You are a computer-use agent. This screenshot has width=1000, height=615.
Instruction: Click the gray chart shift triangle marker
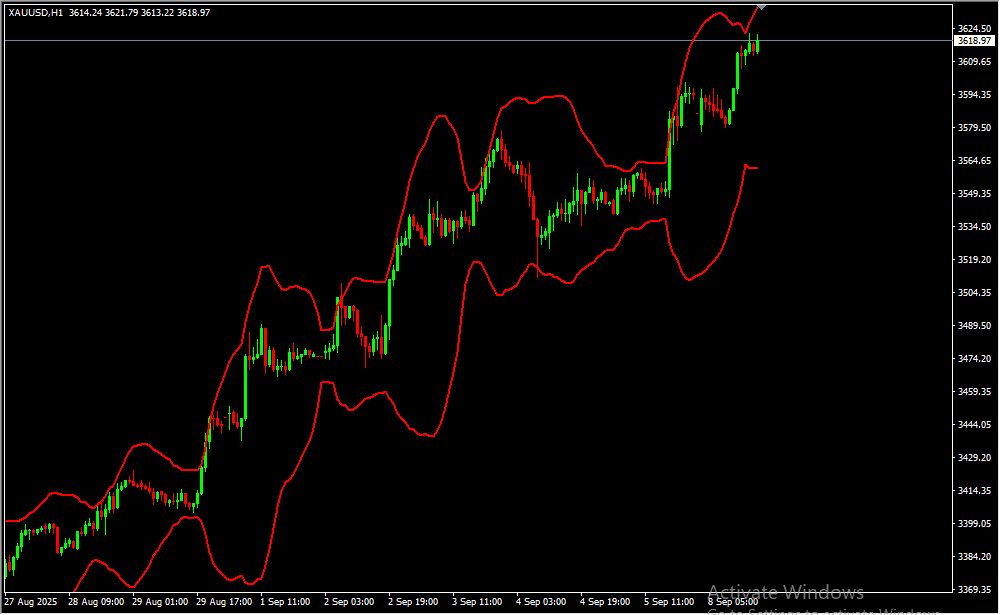point(761,6)
